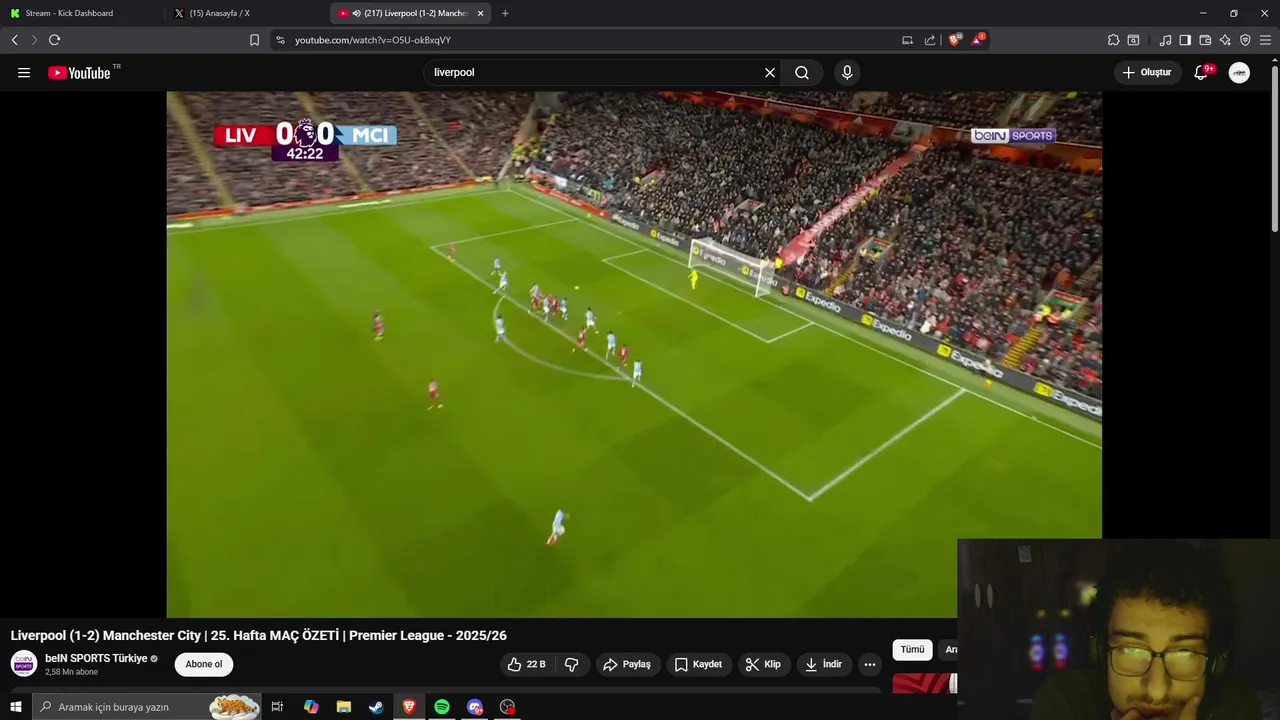Download the video with İndir
Image resolution: width=1280 pixels, height=720 pixels.
click(824, 664)
